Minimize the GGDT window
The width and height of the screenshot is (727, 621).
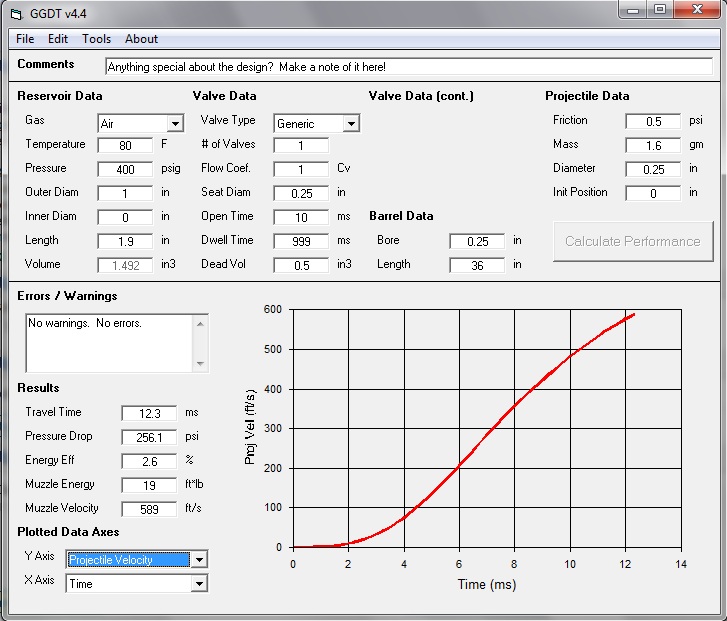pyautogui.click(x=633, y=9)
